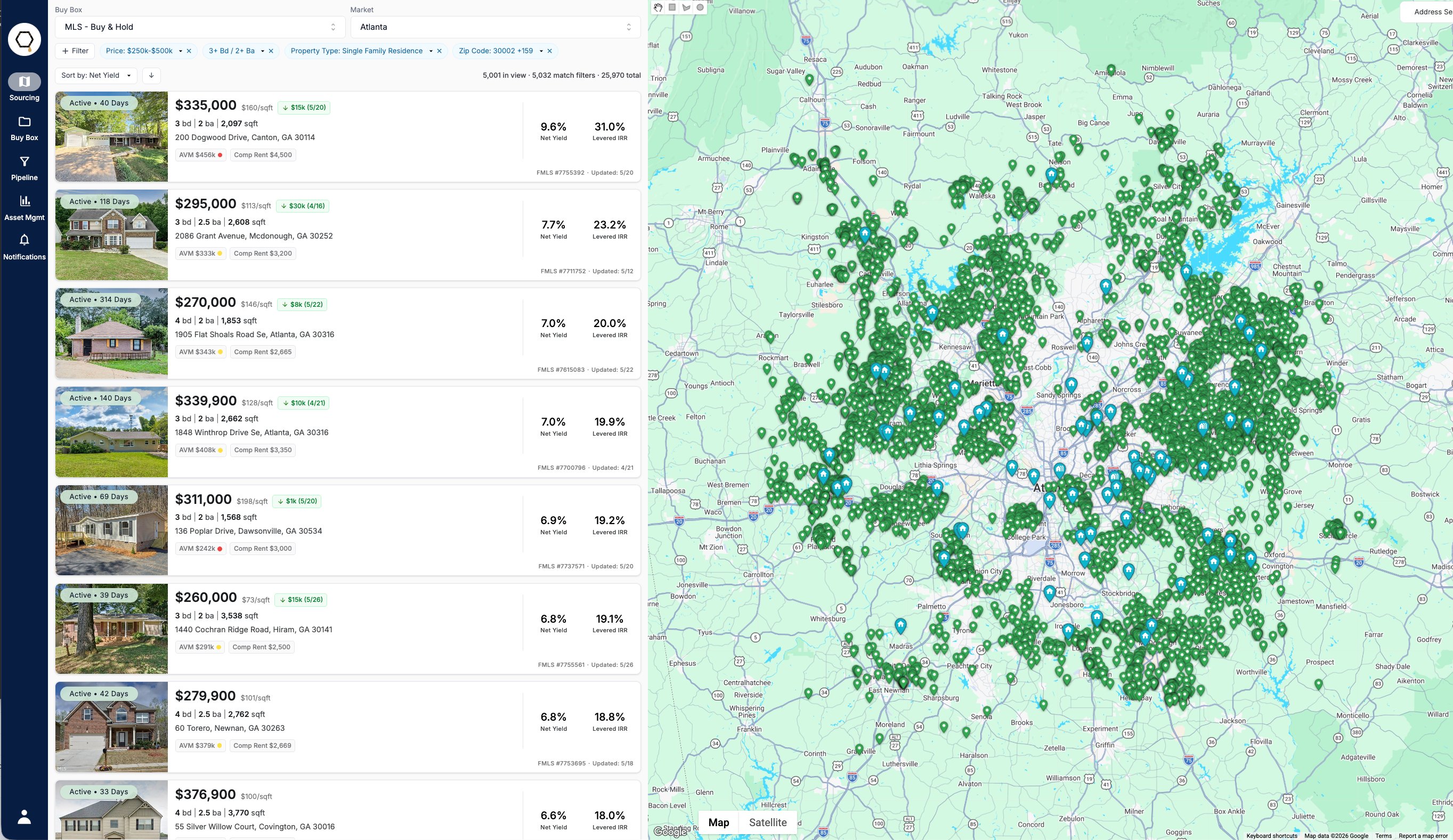
Task: Click the AVM $333k tag
Action: pyautogui.click(x=200, y=253)
